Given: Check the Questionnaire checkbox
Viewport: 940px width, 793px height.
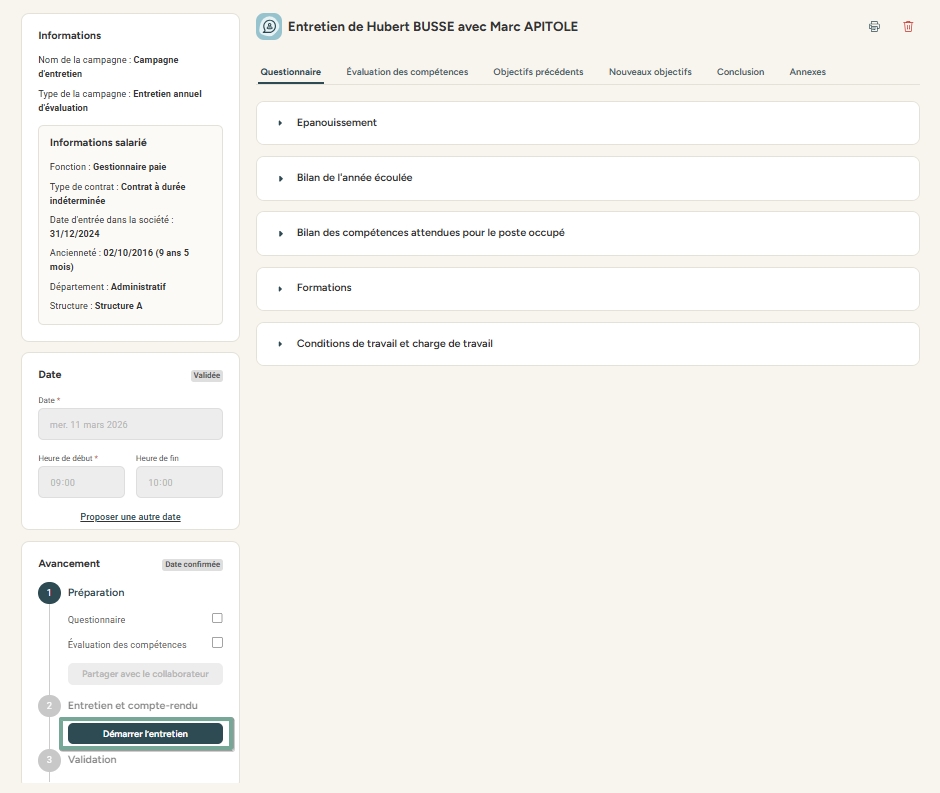Looking at the screenshot, I should [217, 619].
